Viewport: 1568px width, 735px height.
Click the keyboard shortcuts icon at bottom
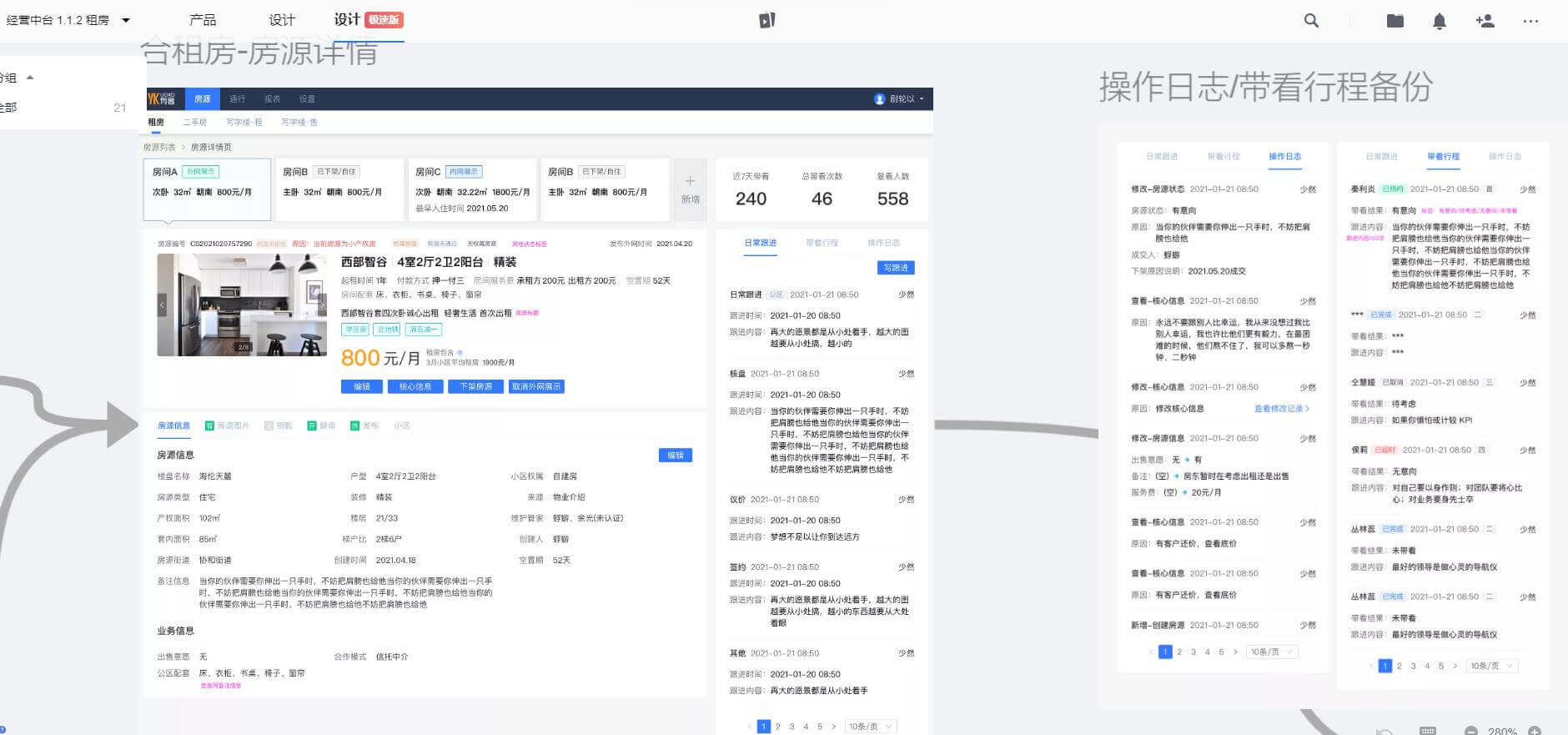[1427, 731]
